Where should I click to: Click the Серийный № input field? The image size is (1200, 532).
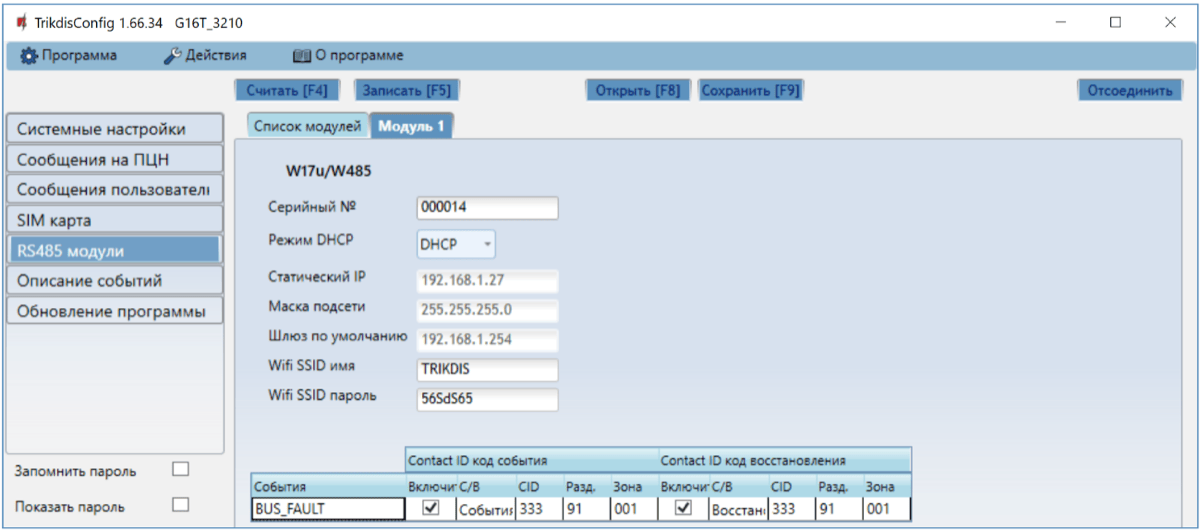coord(487,207)
